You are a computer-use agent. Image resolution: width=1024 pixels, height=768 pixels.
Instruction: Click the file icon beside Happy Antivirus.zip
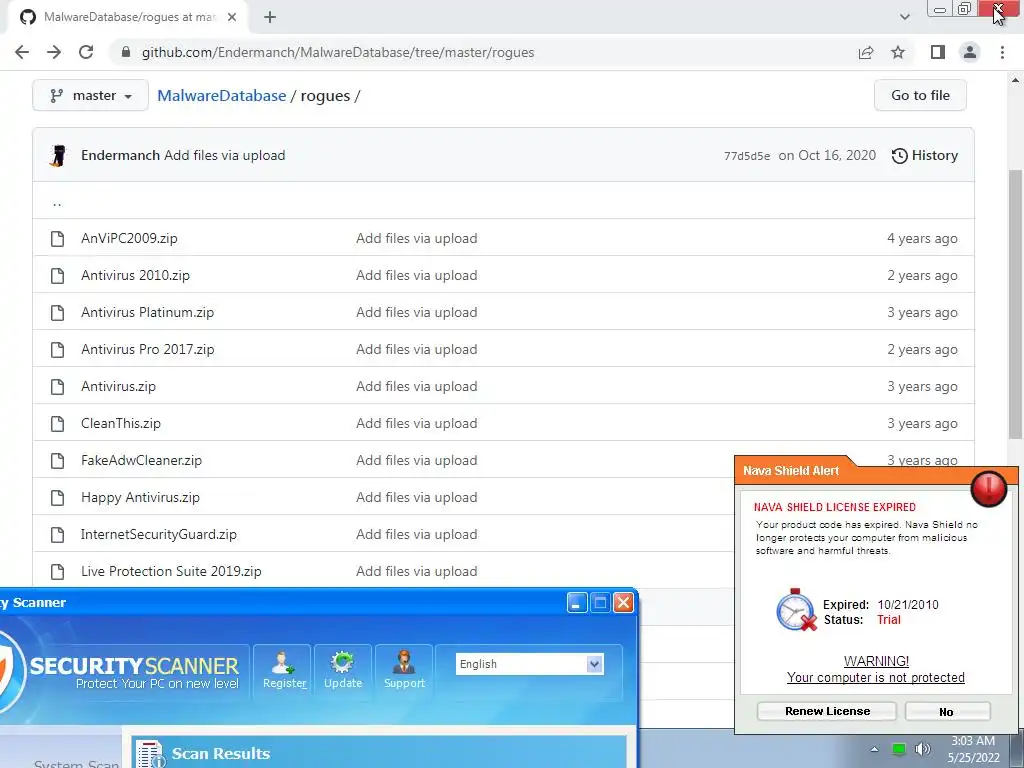pos(57,498)
